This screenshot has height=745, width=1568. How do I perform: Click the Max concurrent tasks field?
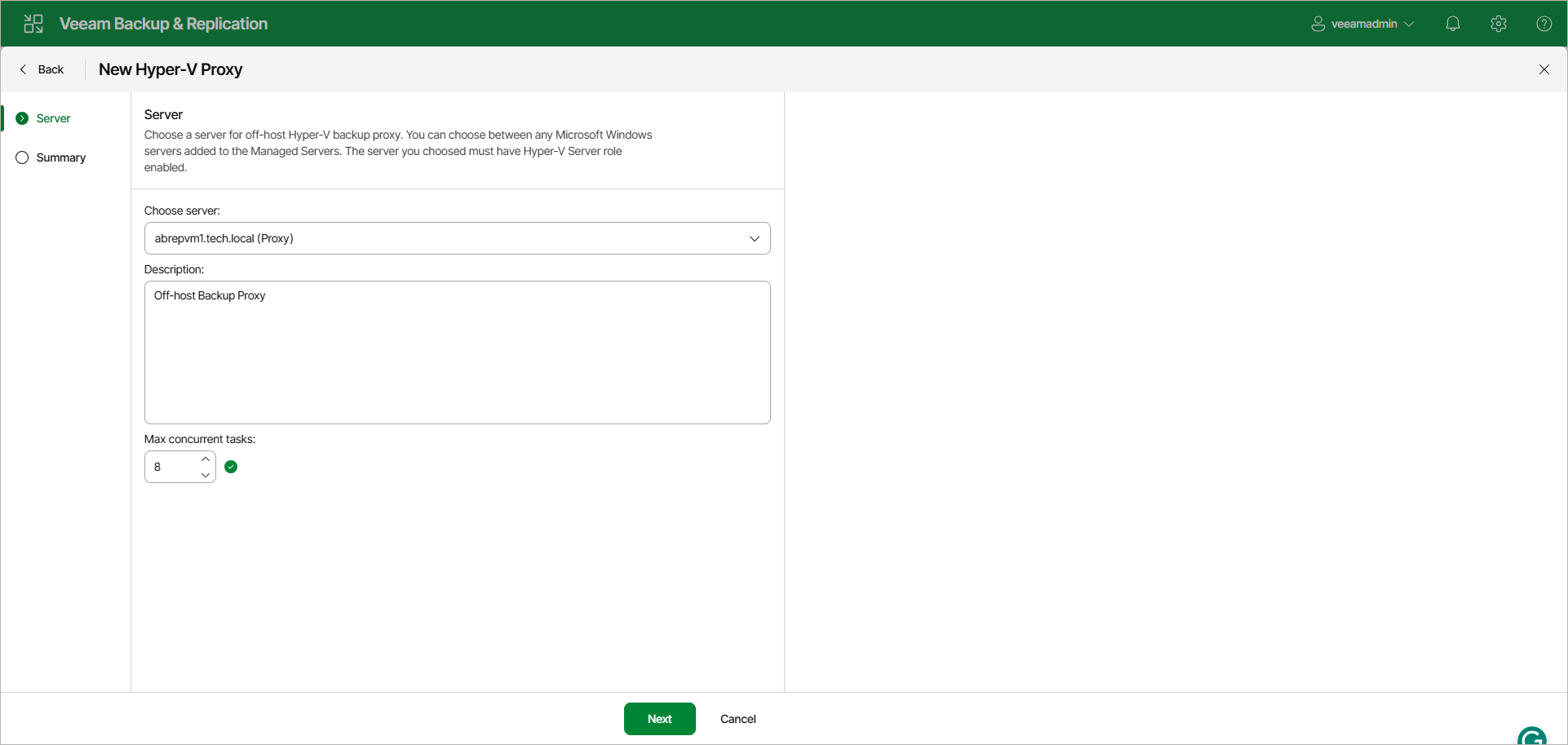point(171,467)
